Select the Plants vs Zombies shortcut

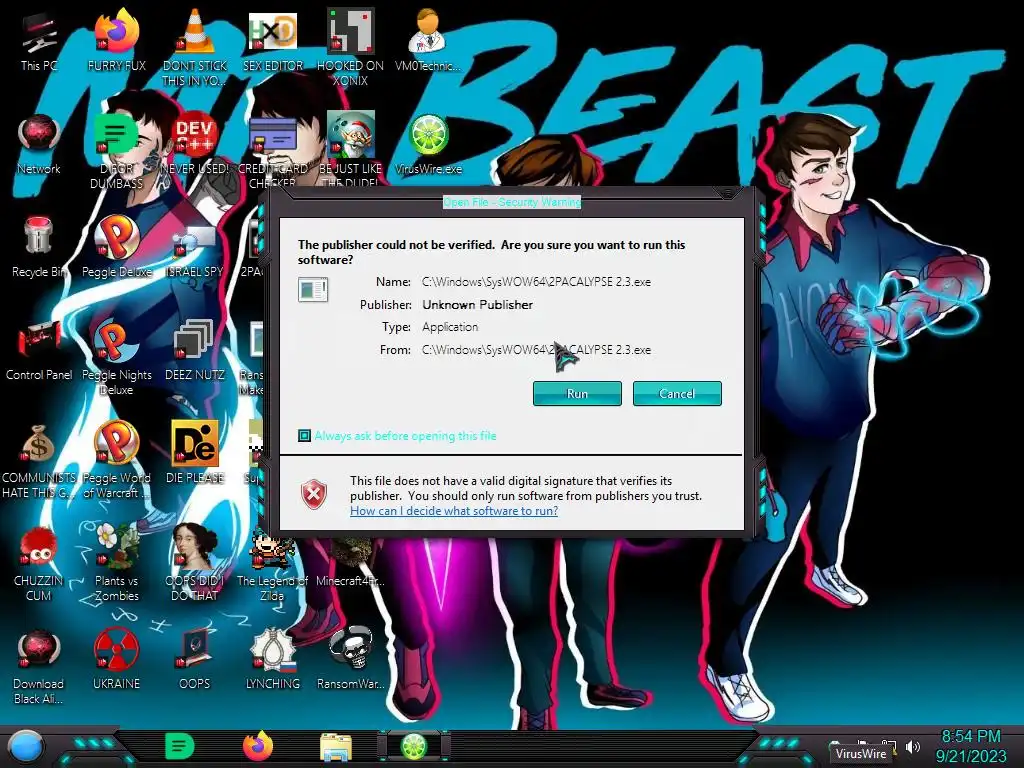click(x=116, y=562)
